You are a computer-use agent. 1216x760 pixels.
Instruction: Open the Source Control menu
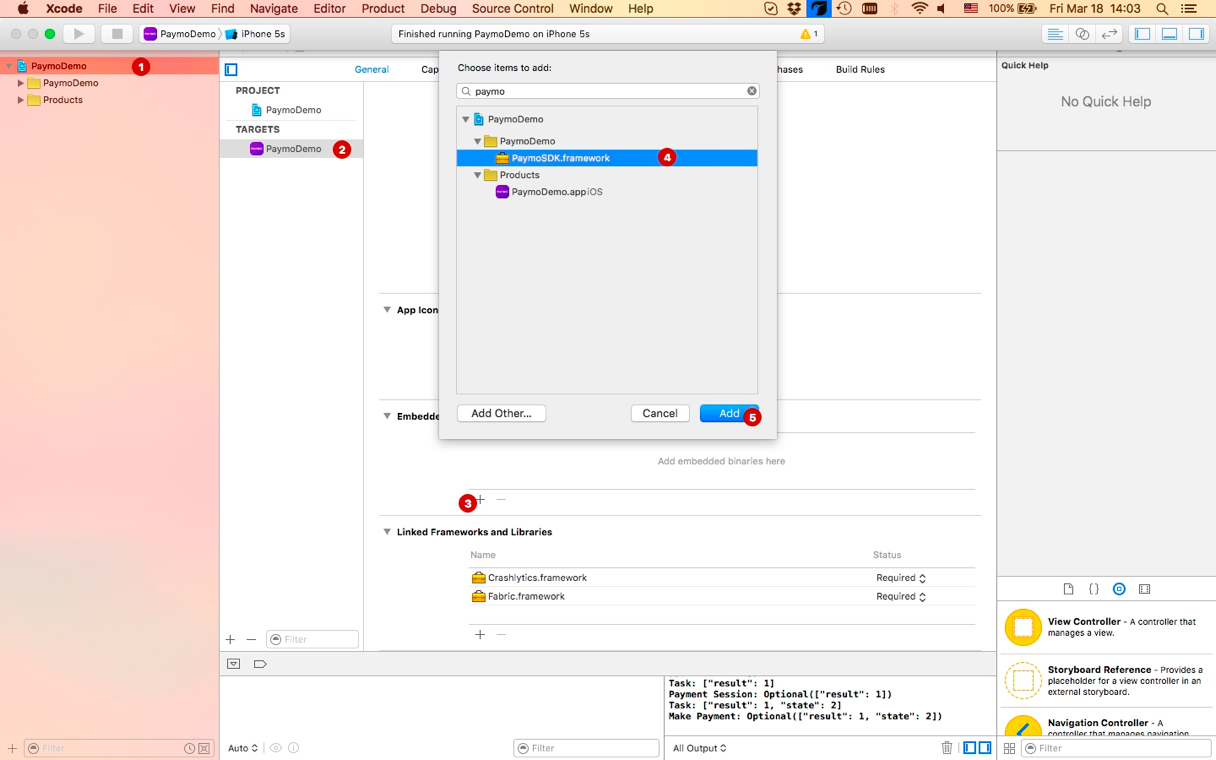pyautogui.click(x=512, y=9)
